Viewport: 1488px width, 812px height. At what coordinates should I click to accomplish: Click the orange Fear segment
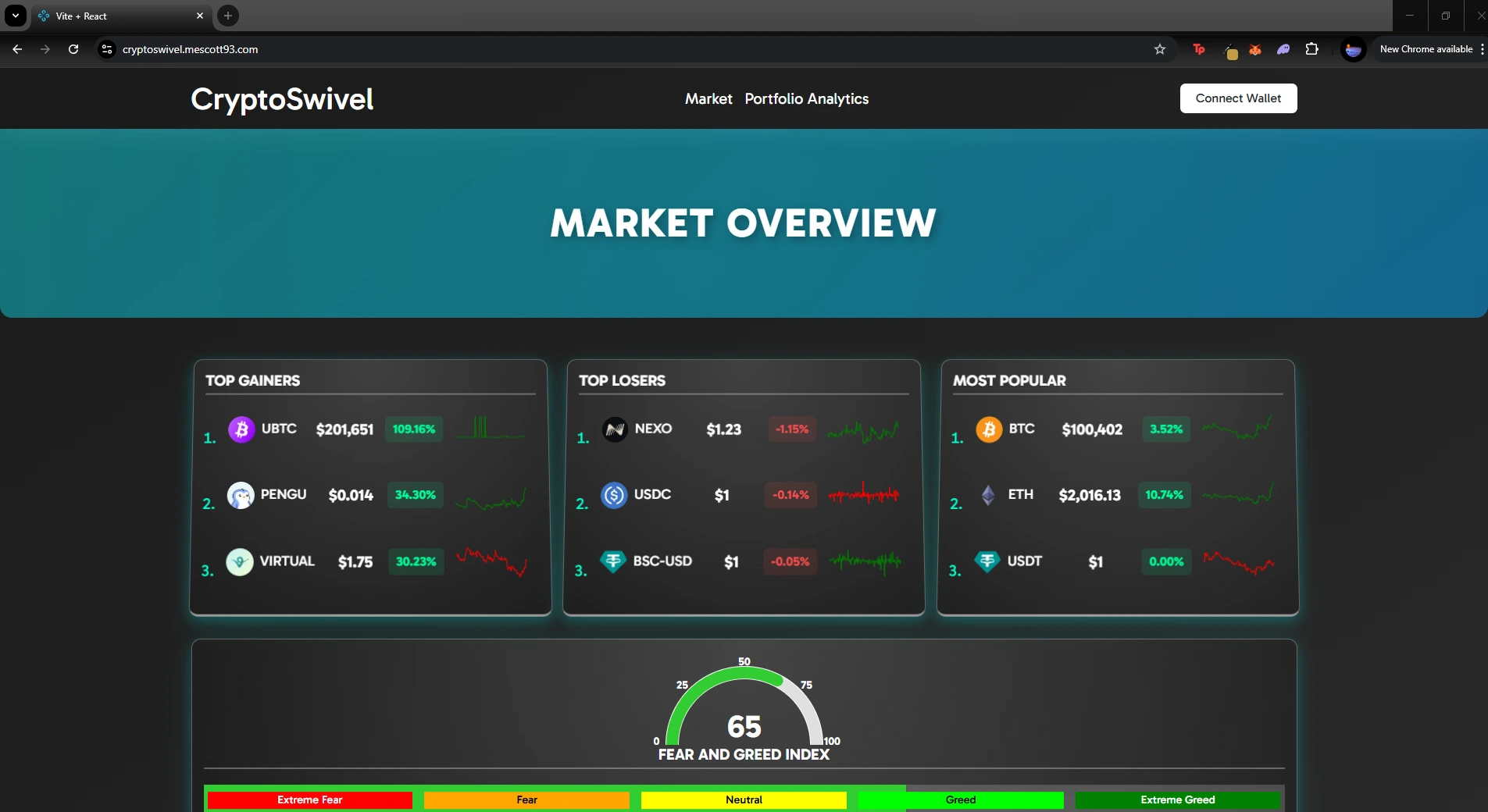tap(526, 800)
